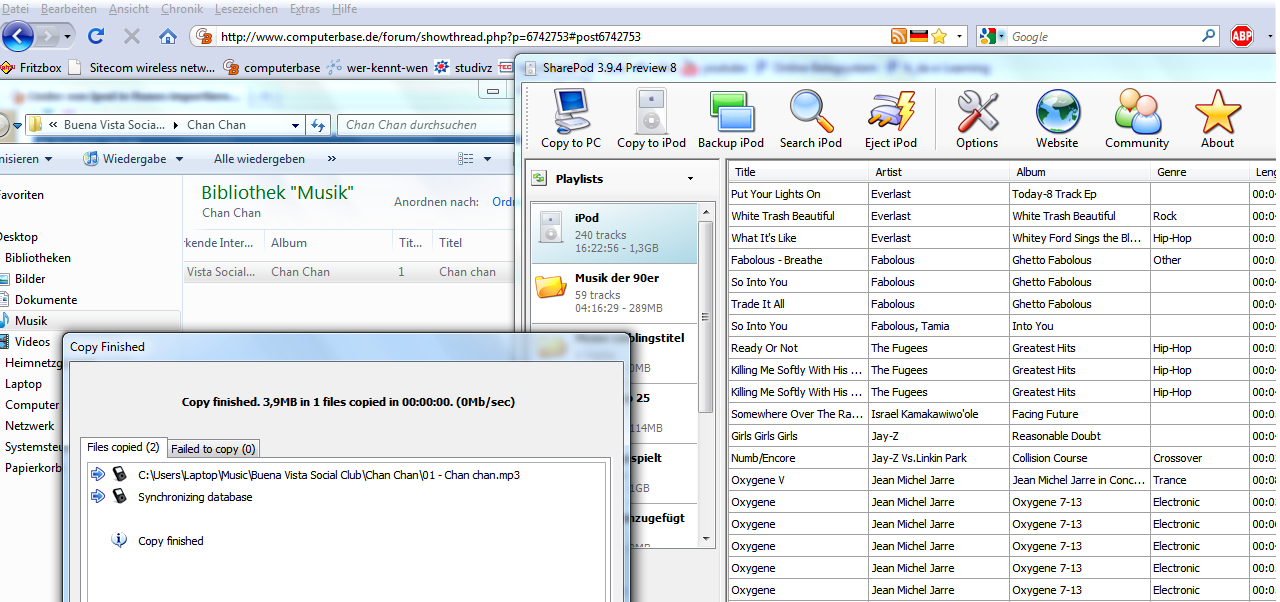Click the Firefox forward arrow
Image resolution: width=1280 pixels, height=602 pixels.
[48, 36]
